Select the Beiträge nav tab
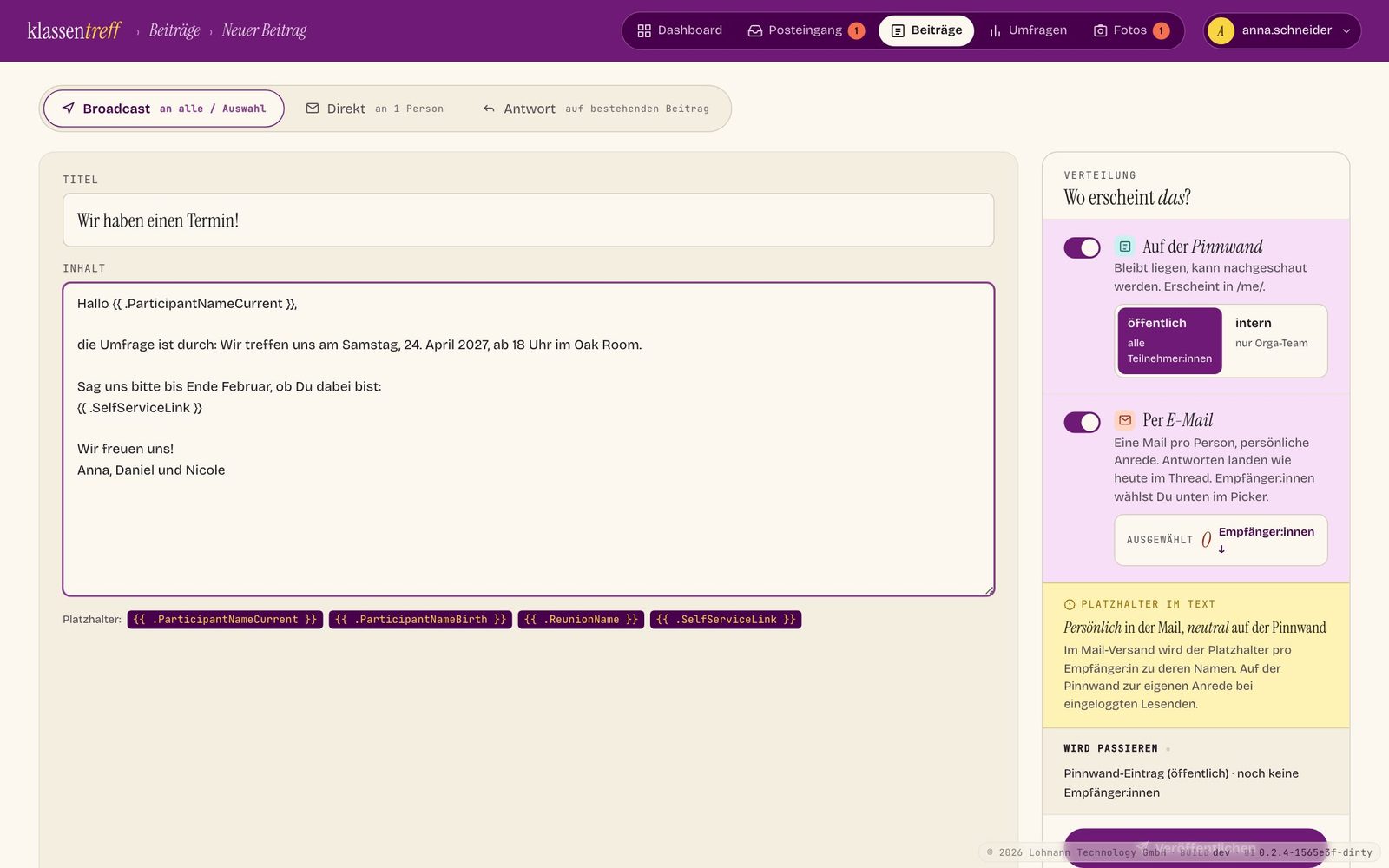Viewport: 1389px width, 868px height. (926, 30)
